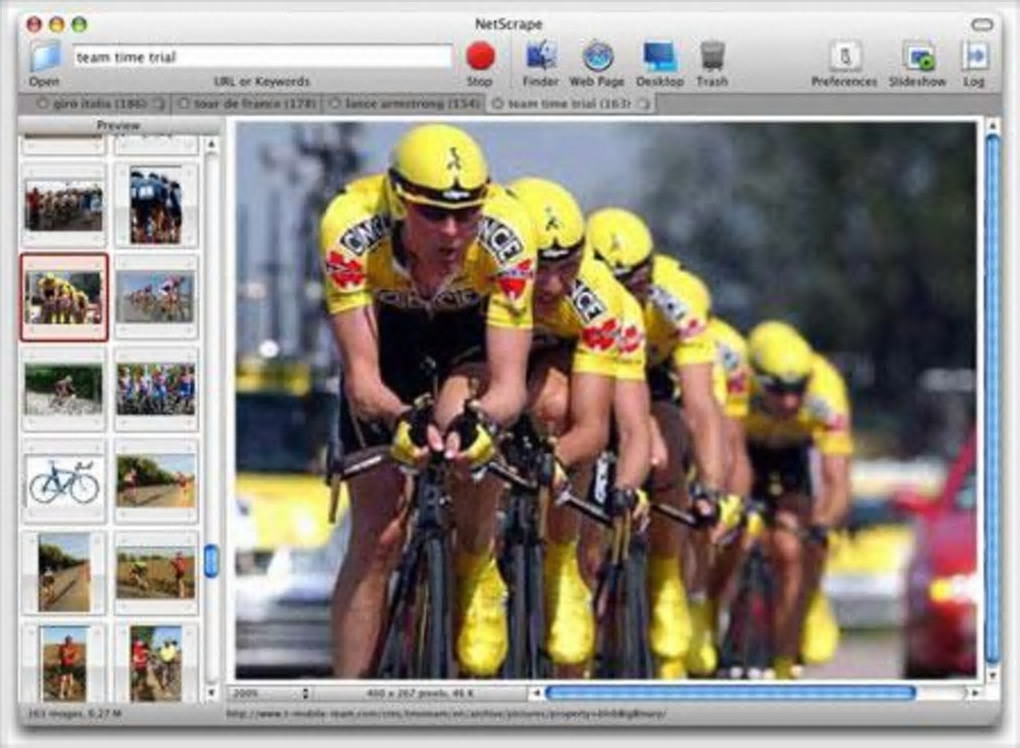The width and height of the screenshot is (1020, 748).
Task: Switch to the tour de france tab
Action: 247,104
